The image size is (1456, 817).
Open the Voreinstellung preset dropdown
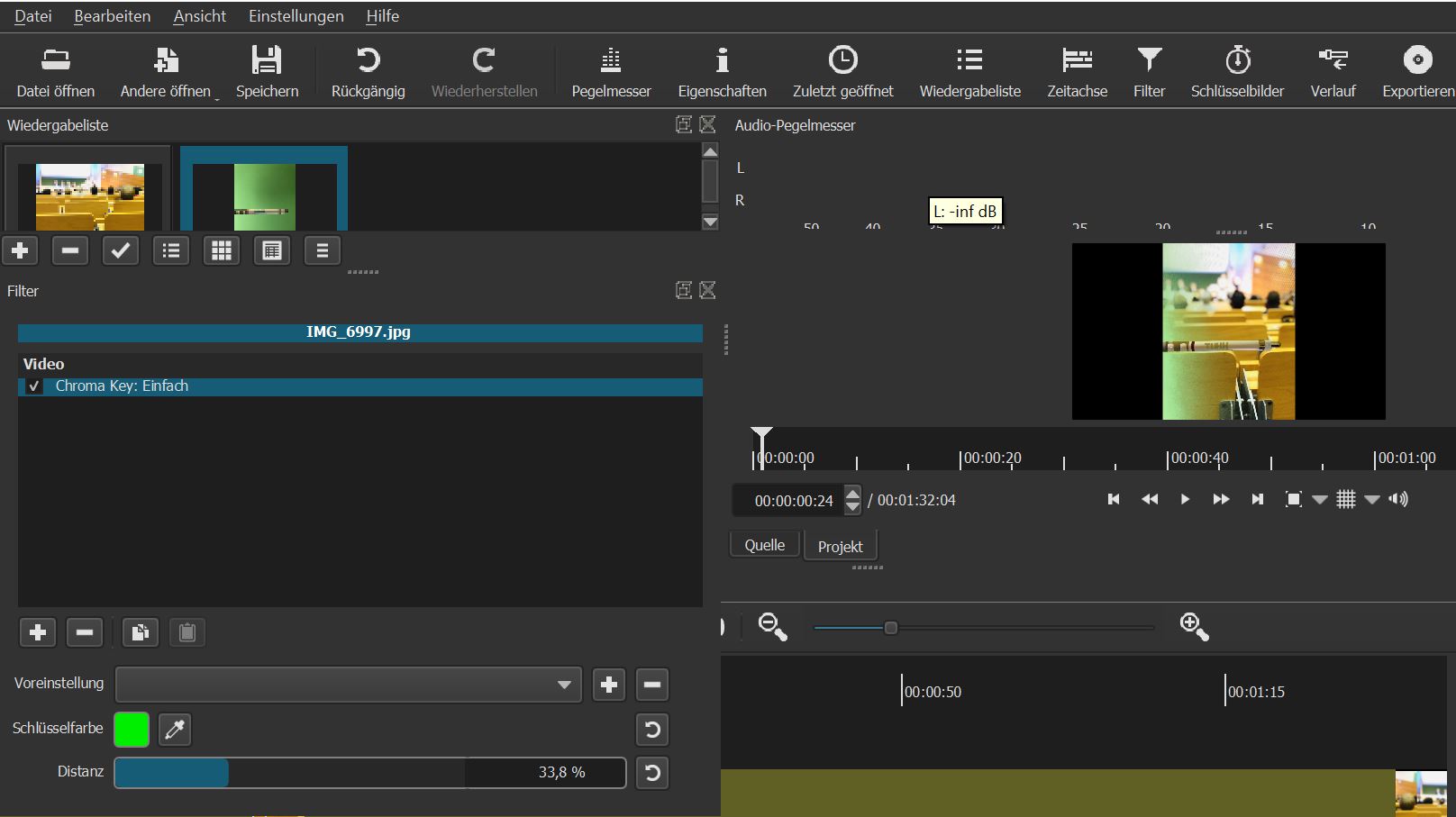[348, 685]
